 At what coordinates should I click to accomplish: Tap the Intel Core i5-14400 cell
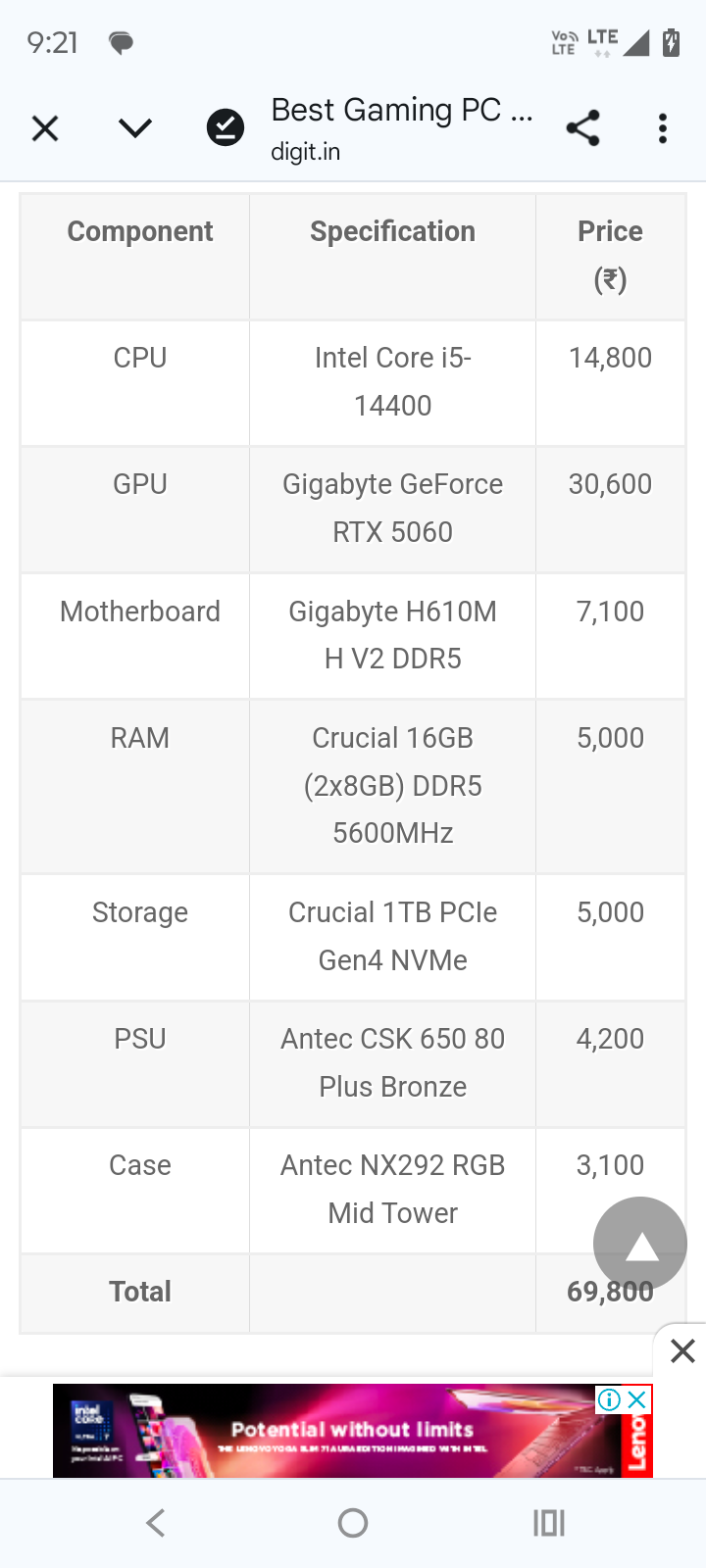pos(392,382)
